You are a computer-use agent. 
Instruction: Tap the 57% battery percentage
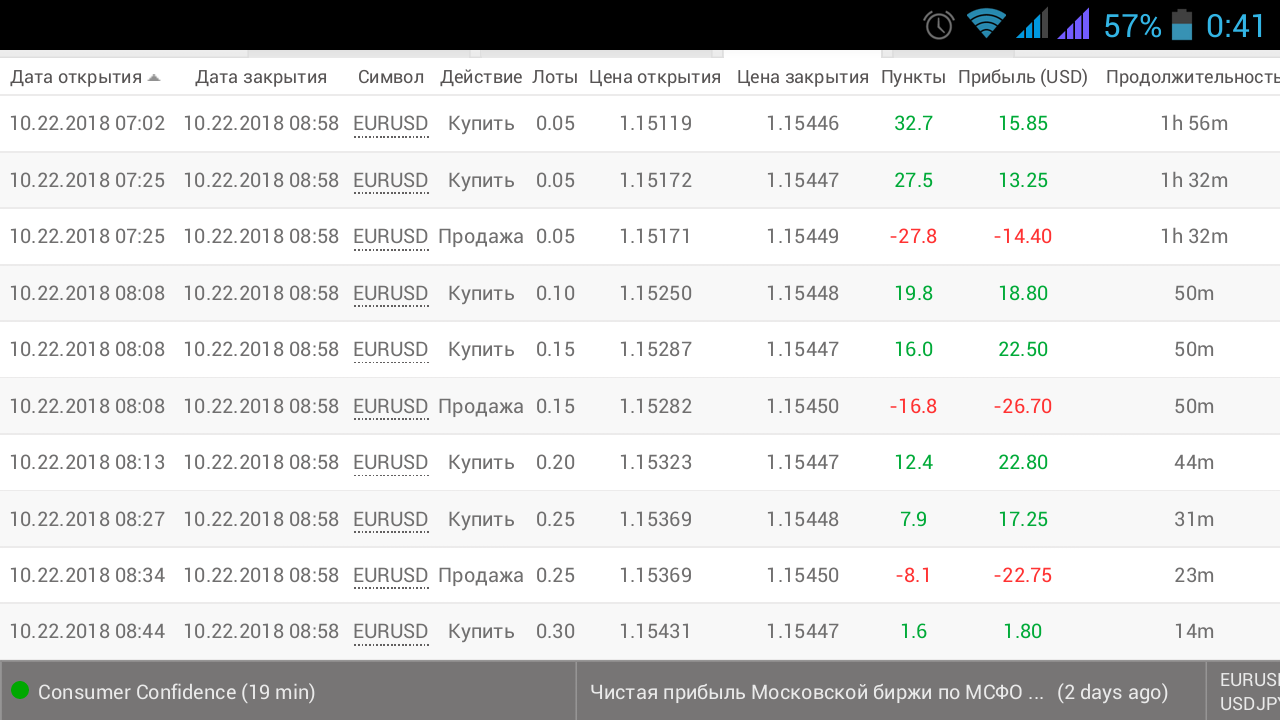point(1132,26)
